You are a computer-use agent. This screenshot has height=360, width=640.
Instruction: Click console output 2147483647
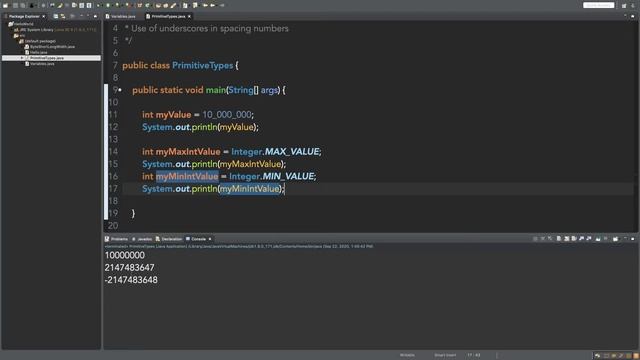pos(129,268)
